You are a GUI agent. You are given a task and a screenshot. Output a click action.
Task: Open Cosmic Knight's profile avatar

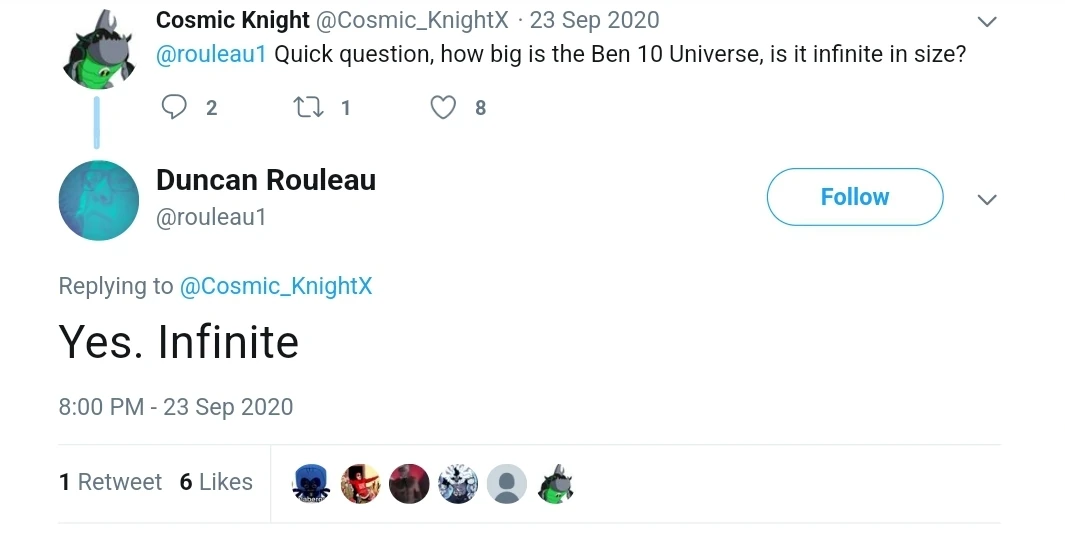click(x=96, y=49)
